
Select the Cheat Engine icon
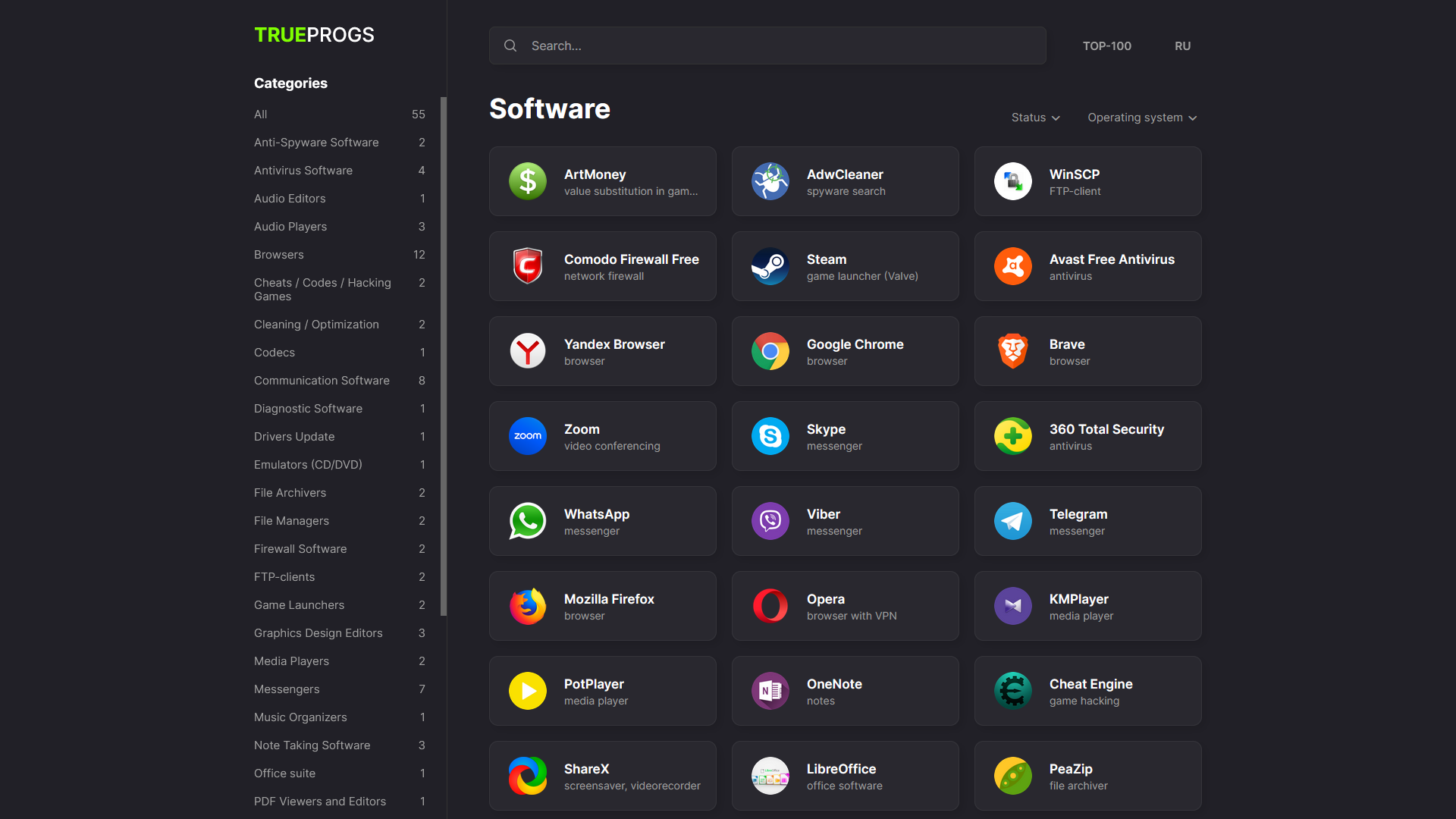point(1013,691)
